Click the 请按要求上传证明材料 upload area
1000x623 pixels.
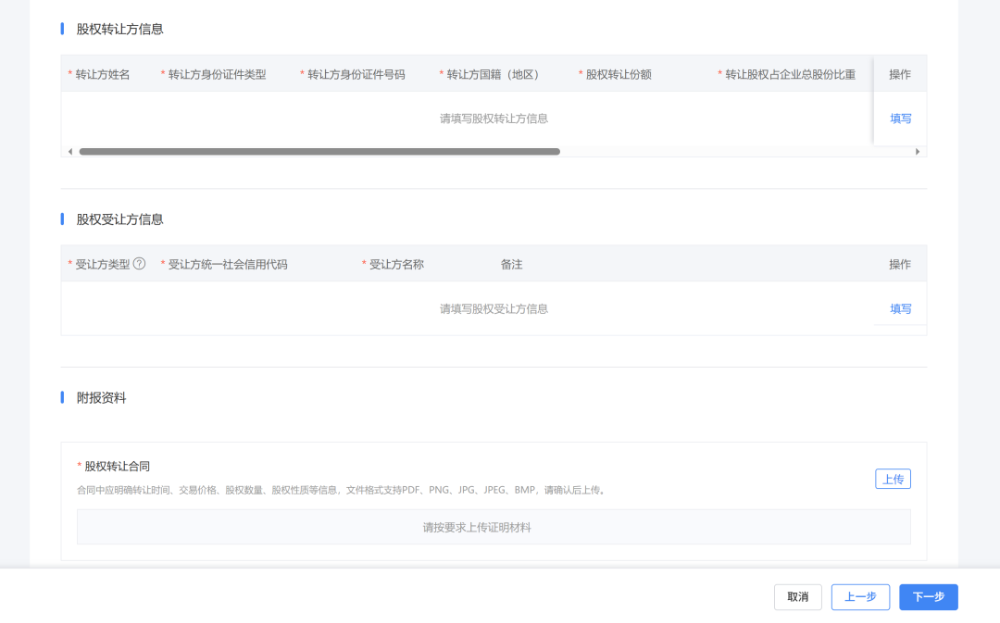(x=494, y=527)
